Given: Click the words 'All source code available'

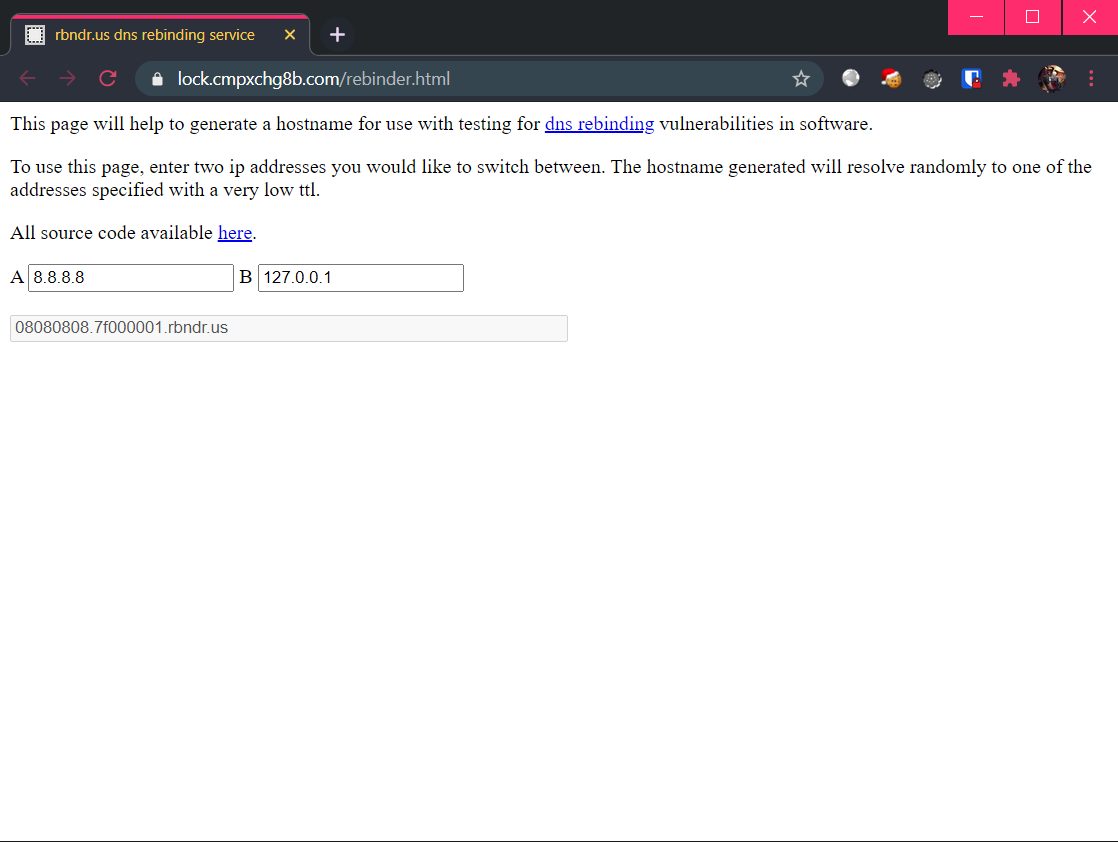Looking at the screenshot, I should click(x=111, y=233).
